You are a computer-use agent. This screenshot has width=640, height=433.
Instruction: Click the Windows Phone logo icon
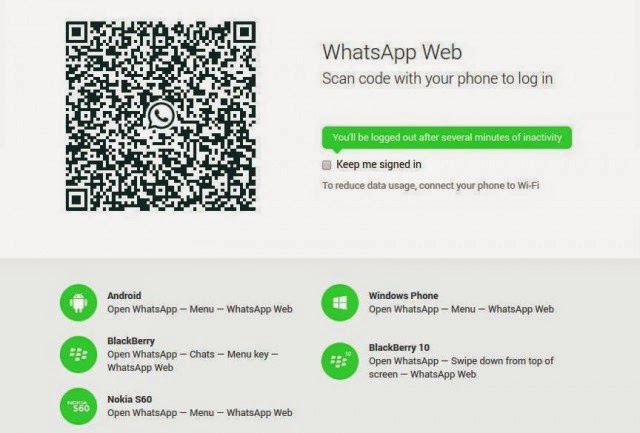tap(340, 302)
